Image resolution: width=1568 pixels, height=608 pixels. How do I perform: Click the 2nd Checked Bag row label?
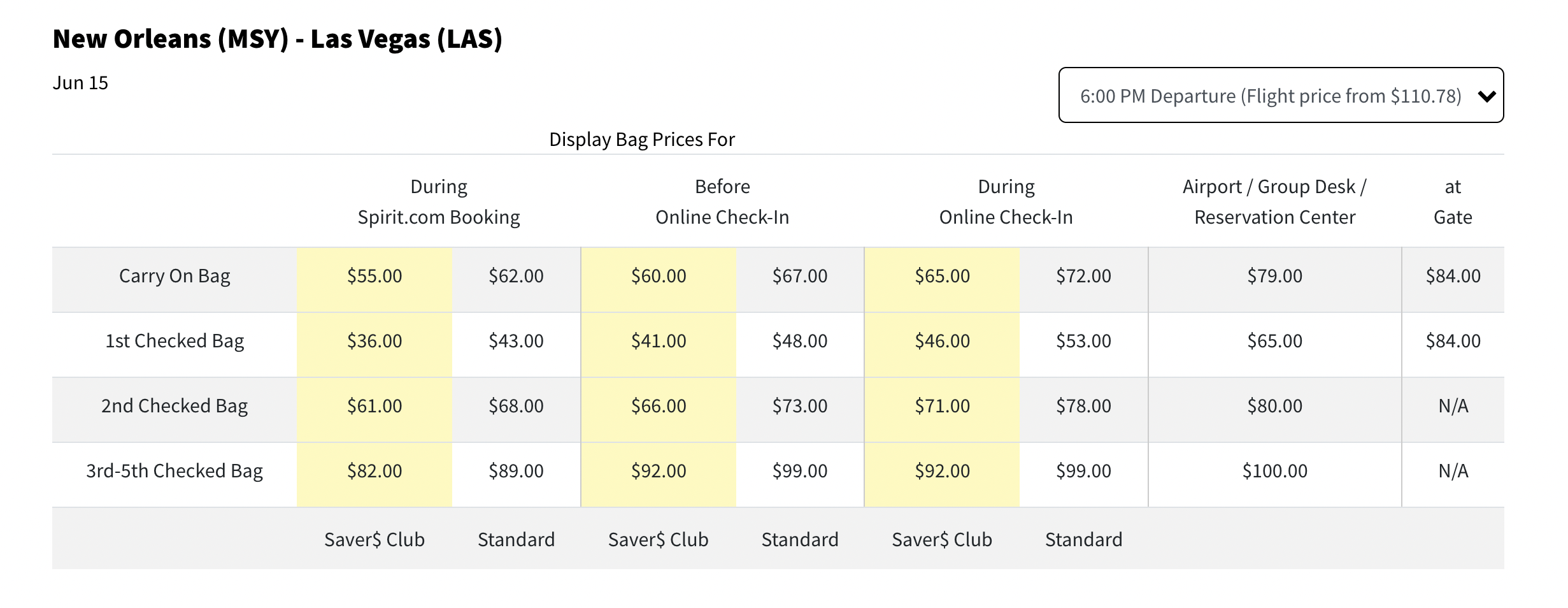[x=175, y=406]
